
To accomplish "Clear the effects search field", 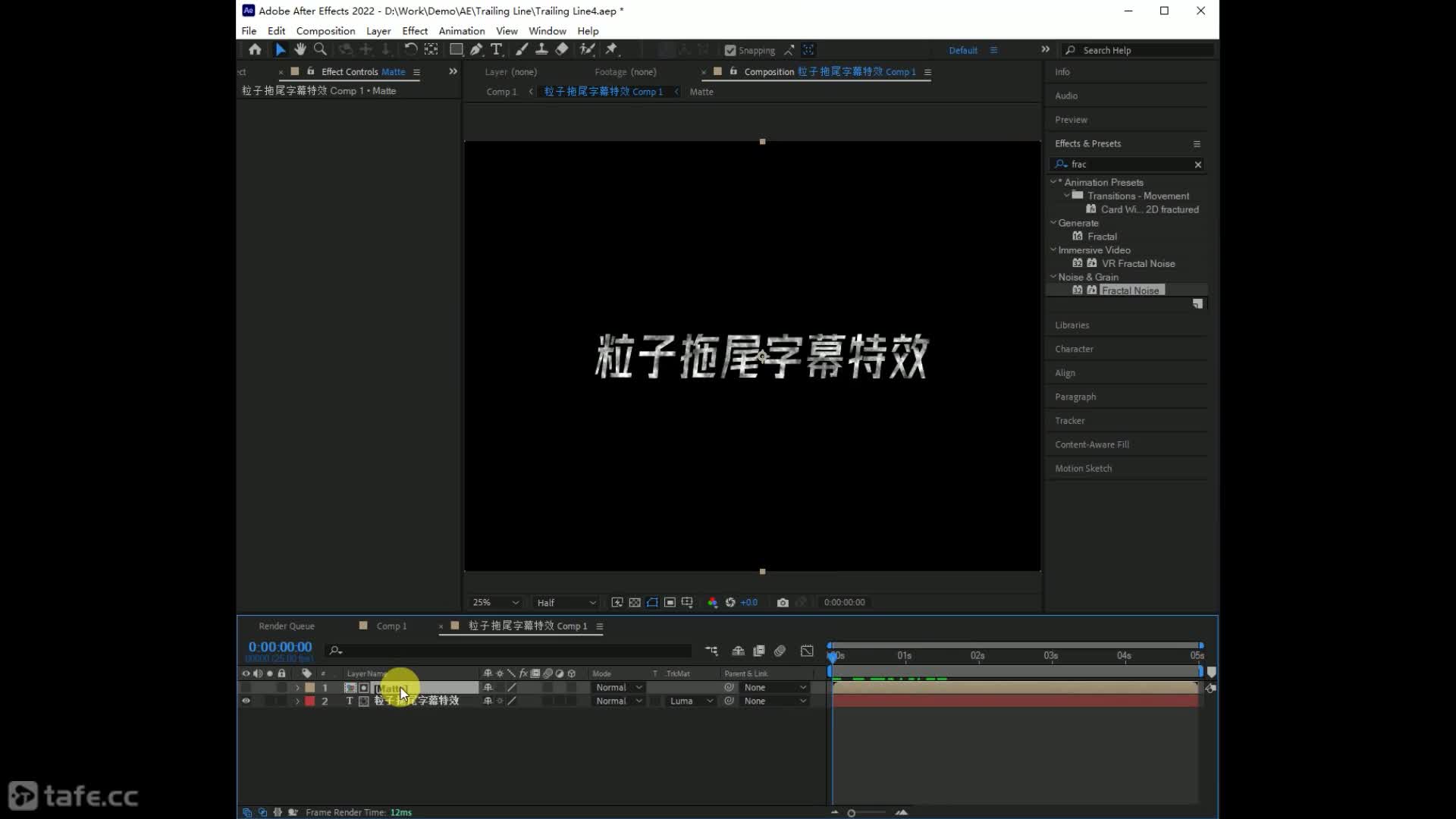I will point(1198,165).
